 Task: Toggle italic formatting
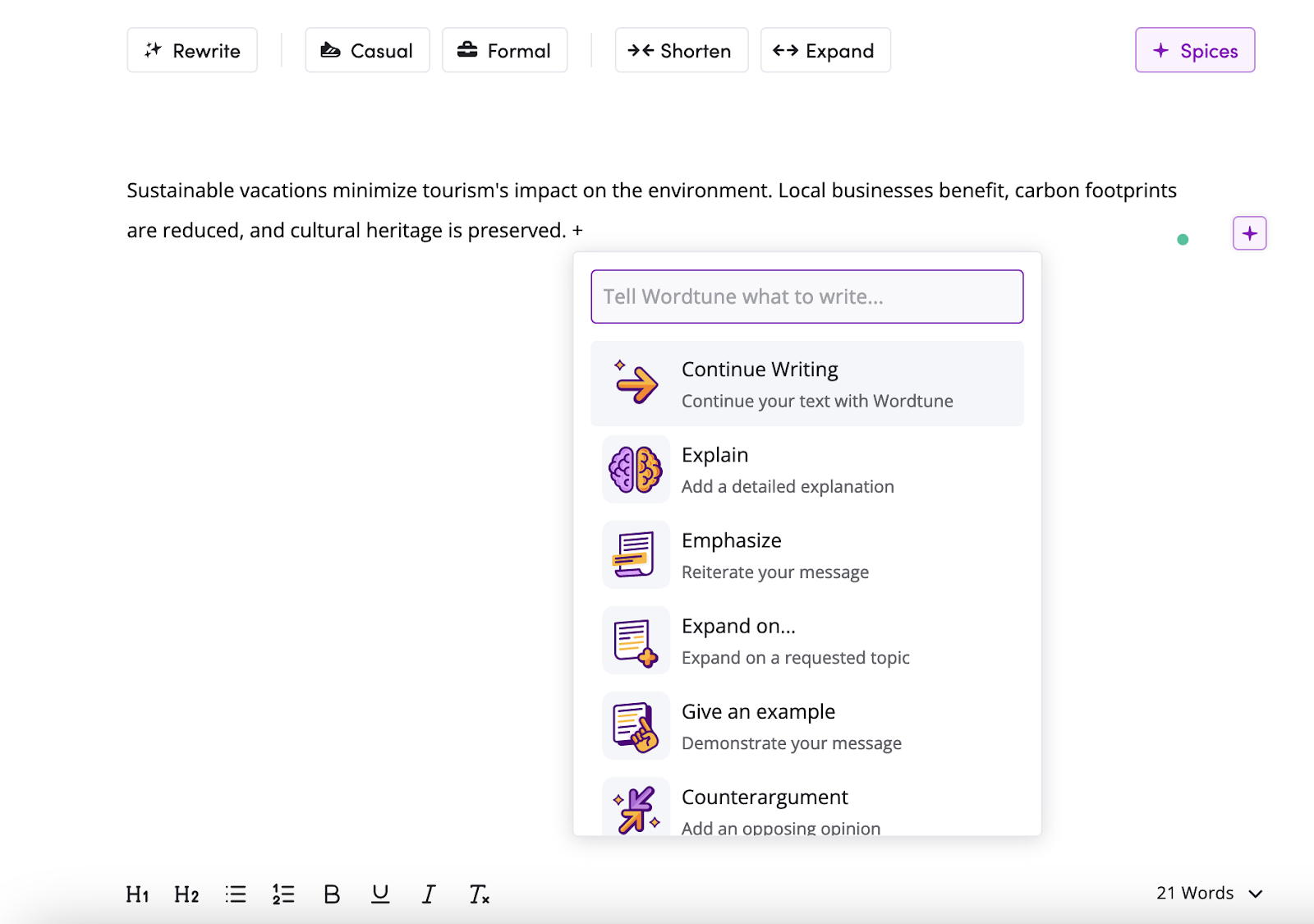pyautogui.click(x=429, y=894)
